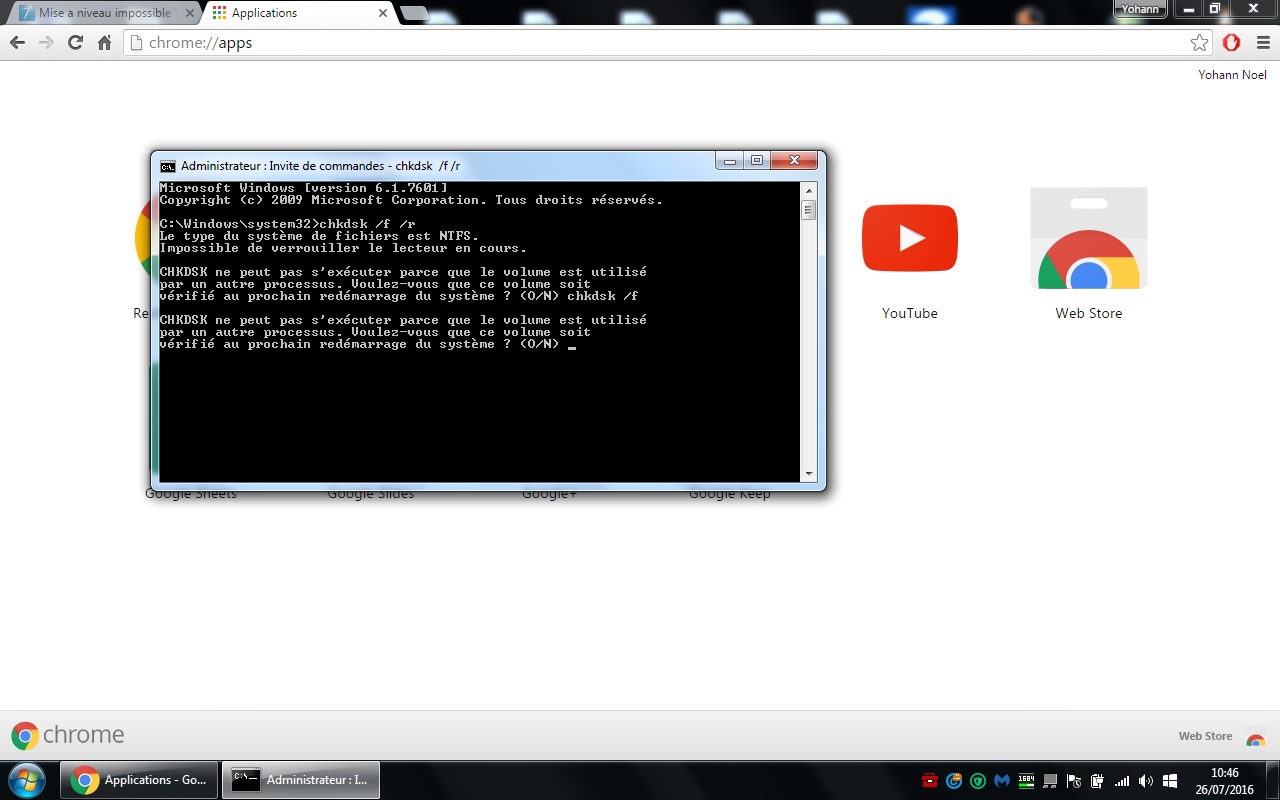This screenshot has height=800, width=1280.
Task: Go to the Chrome home page
Action: tap(104, 42)
